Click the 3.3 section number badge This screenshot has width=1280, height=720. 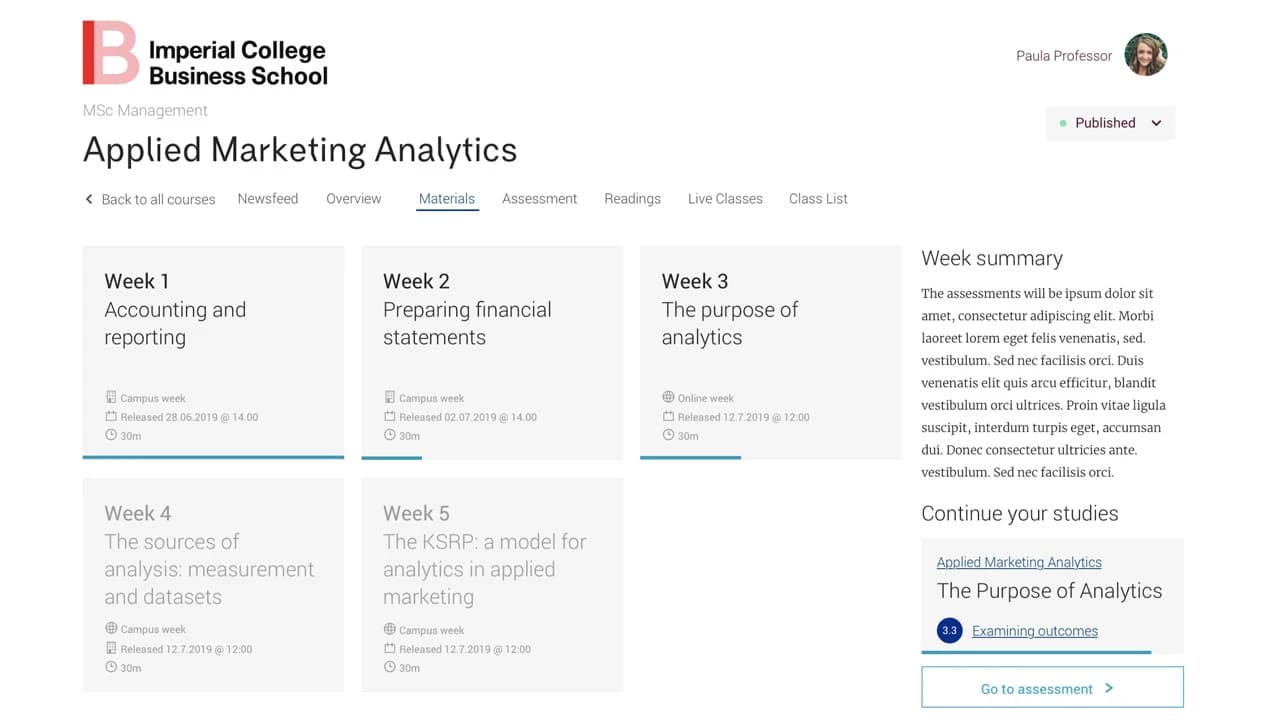point(950,631)
